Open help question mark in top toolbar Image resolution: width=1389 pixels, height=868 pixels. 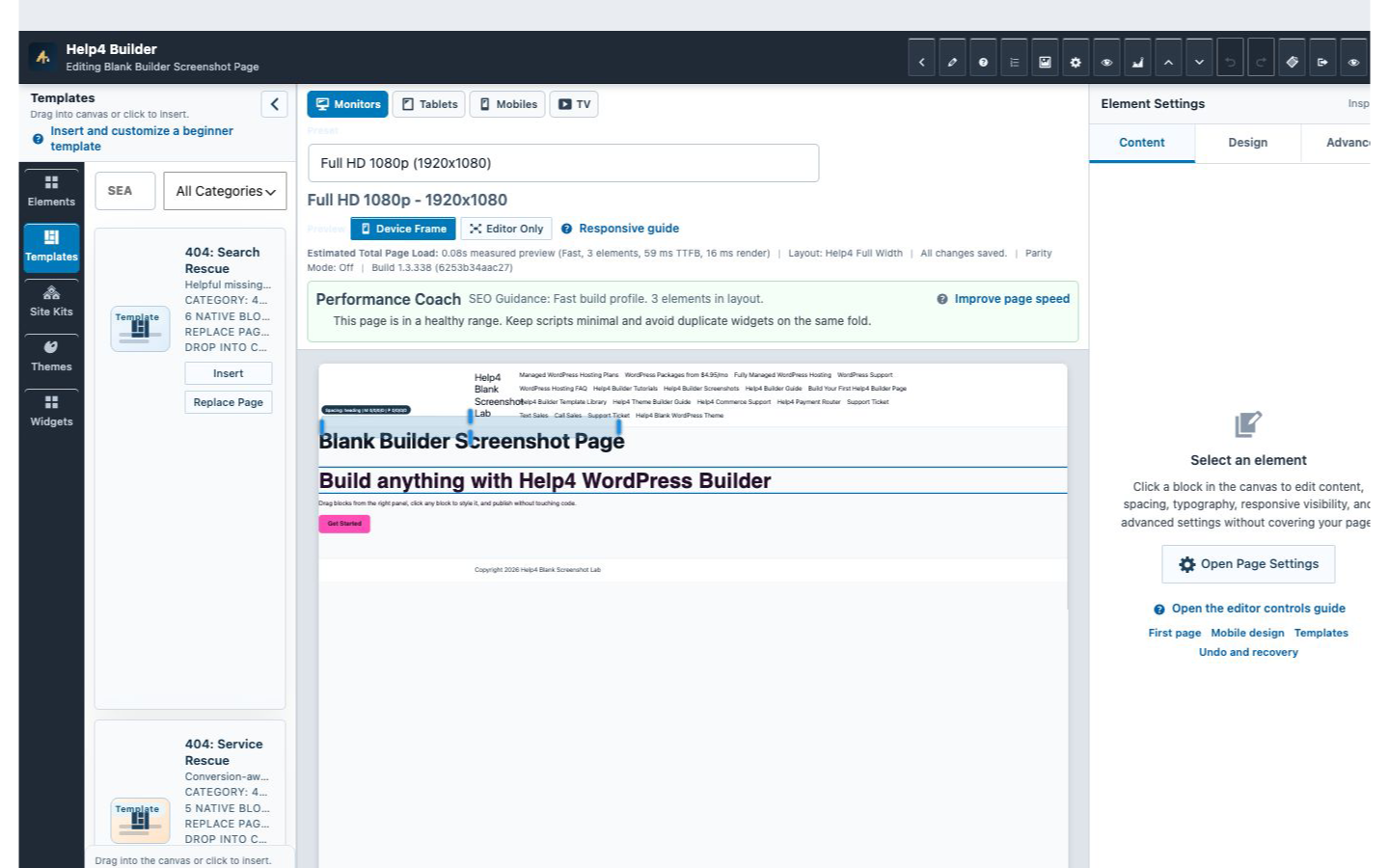[983, 62]
